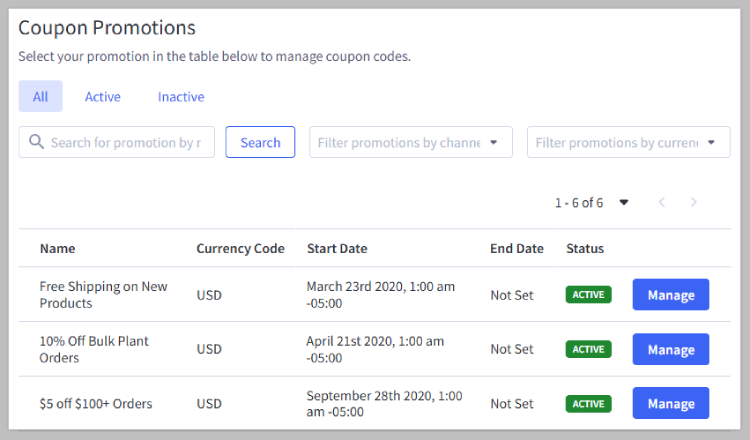Switch to the Active tab

pyautogui.click(x=102, y=97)
